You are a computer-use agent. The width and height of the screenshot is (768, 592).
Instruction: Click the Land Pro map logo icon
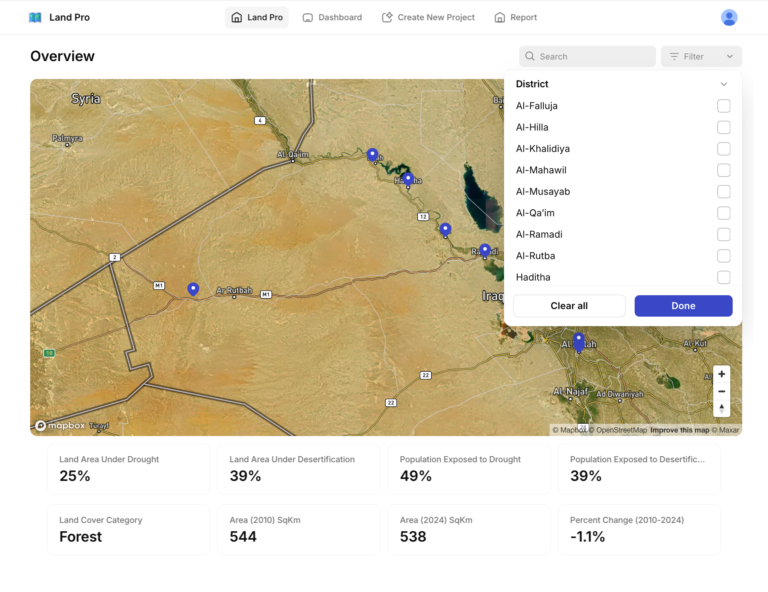35,18
